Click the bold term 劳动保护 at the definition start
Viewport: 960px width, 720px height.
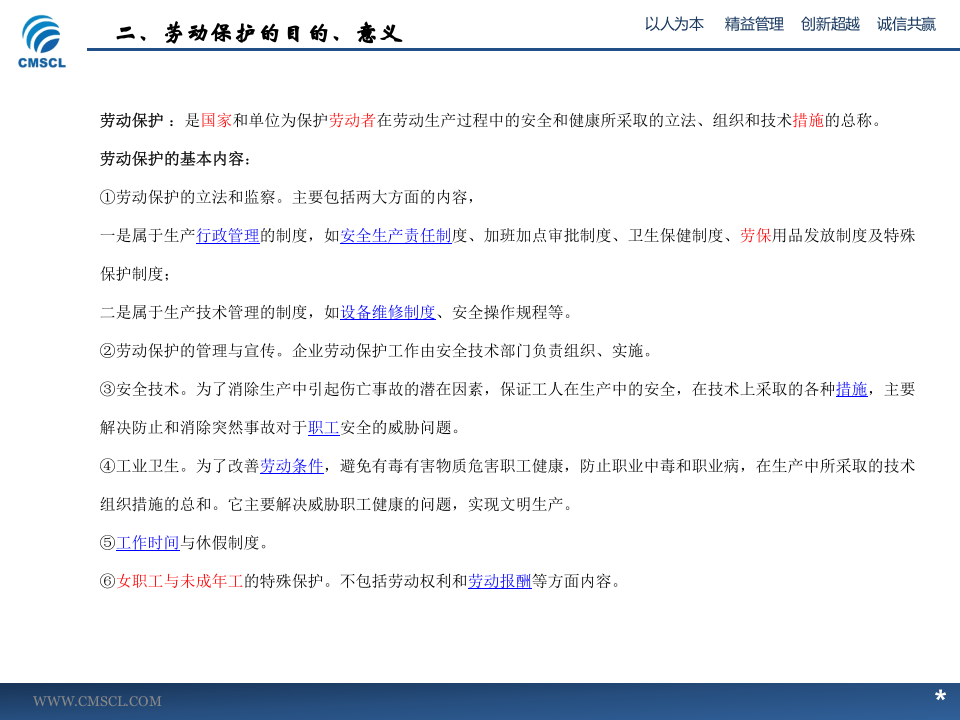[x=132, y=121]
